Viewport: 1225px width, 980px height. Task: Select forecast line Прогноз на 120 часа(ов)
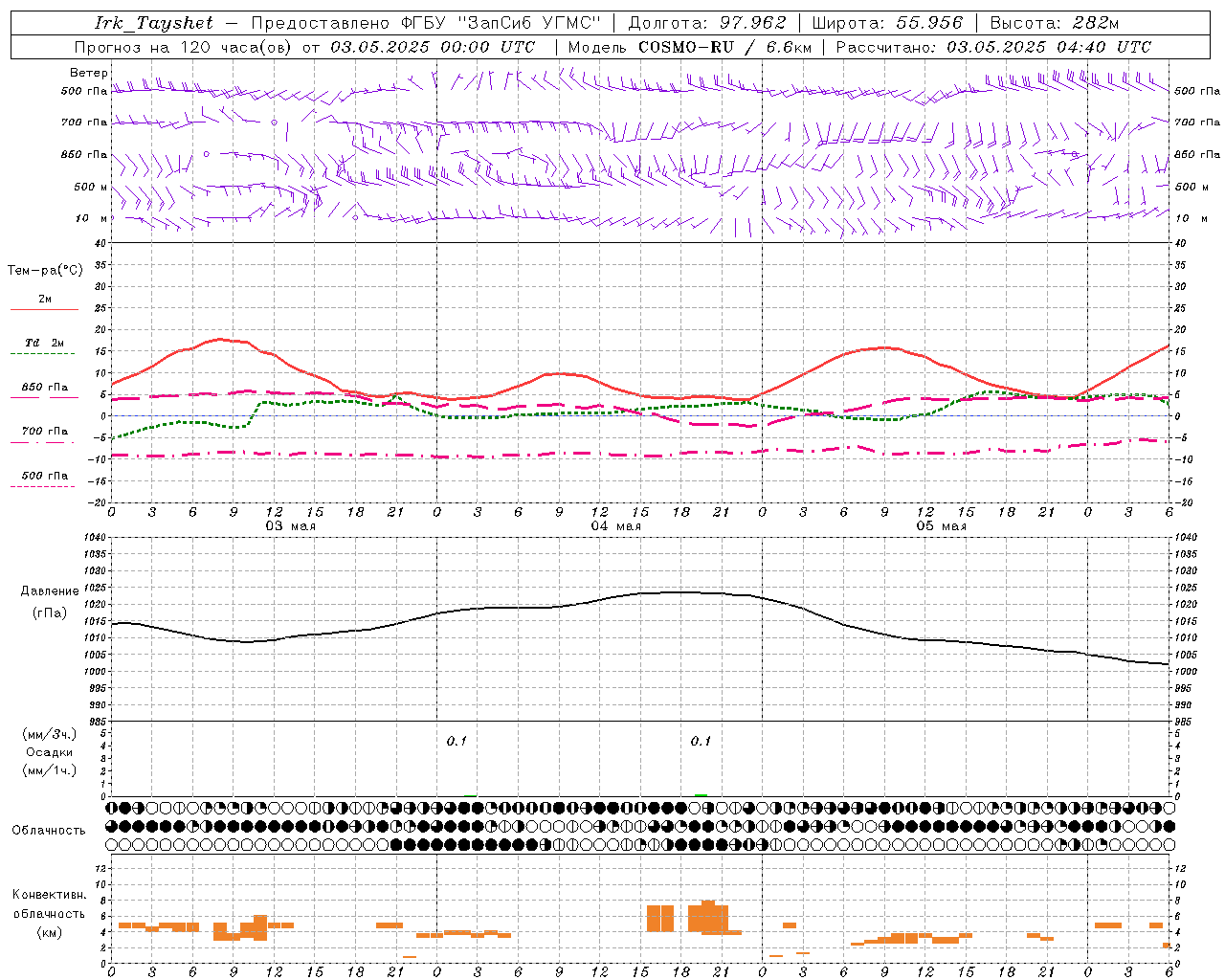185,47
